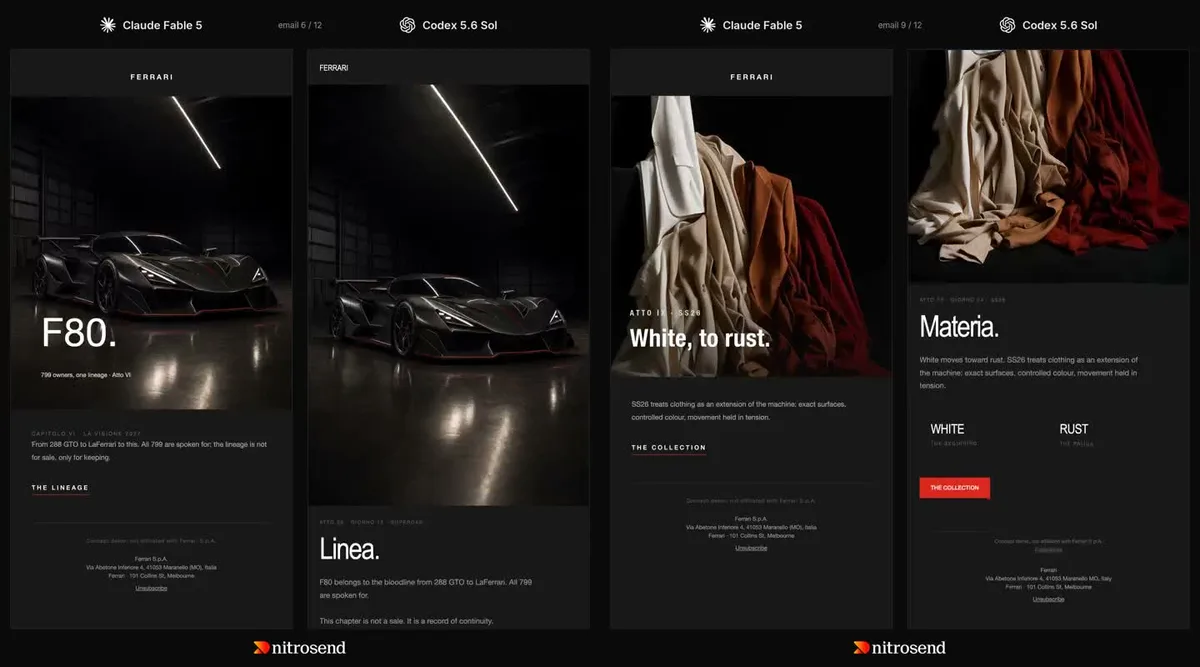Click the red THE COLLECTION button

tap(955, 488)
